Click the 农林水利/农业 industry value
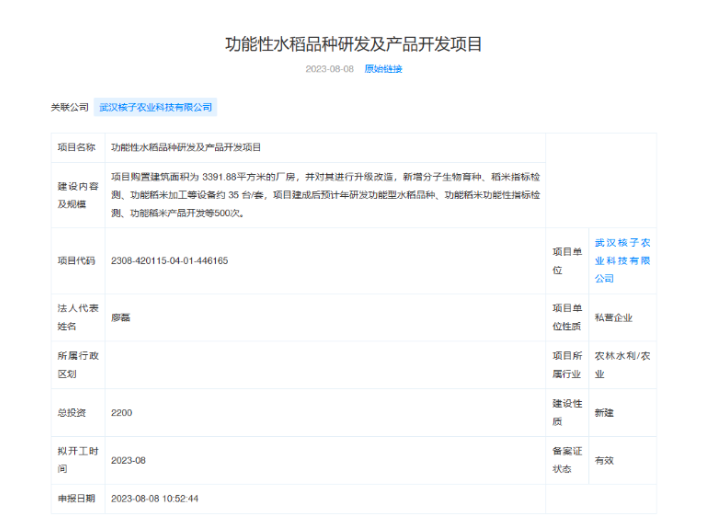Screen dimensions: 703x516 coord(622,365)
